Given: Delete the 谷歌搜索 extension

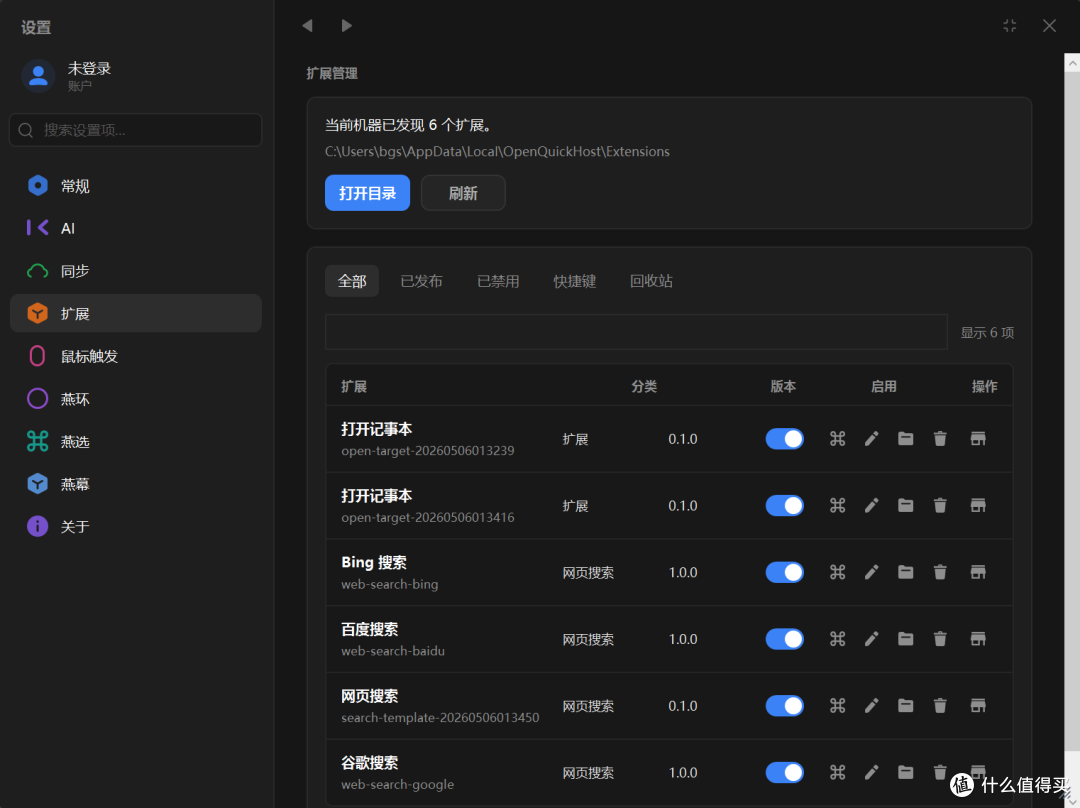Looking at the screenshot, I should coord(939,773).
